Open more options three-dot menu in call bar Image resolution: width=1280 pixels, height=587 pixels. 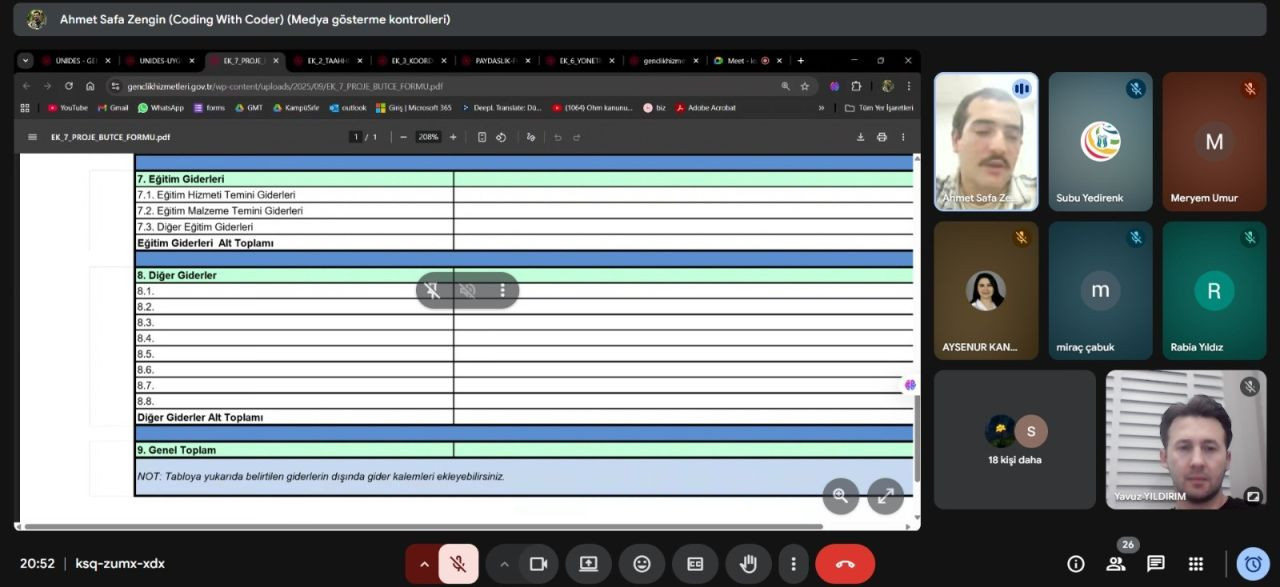793,564
